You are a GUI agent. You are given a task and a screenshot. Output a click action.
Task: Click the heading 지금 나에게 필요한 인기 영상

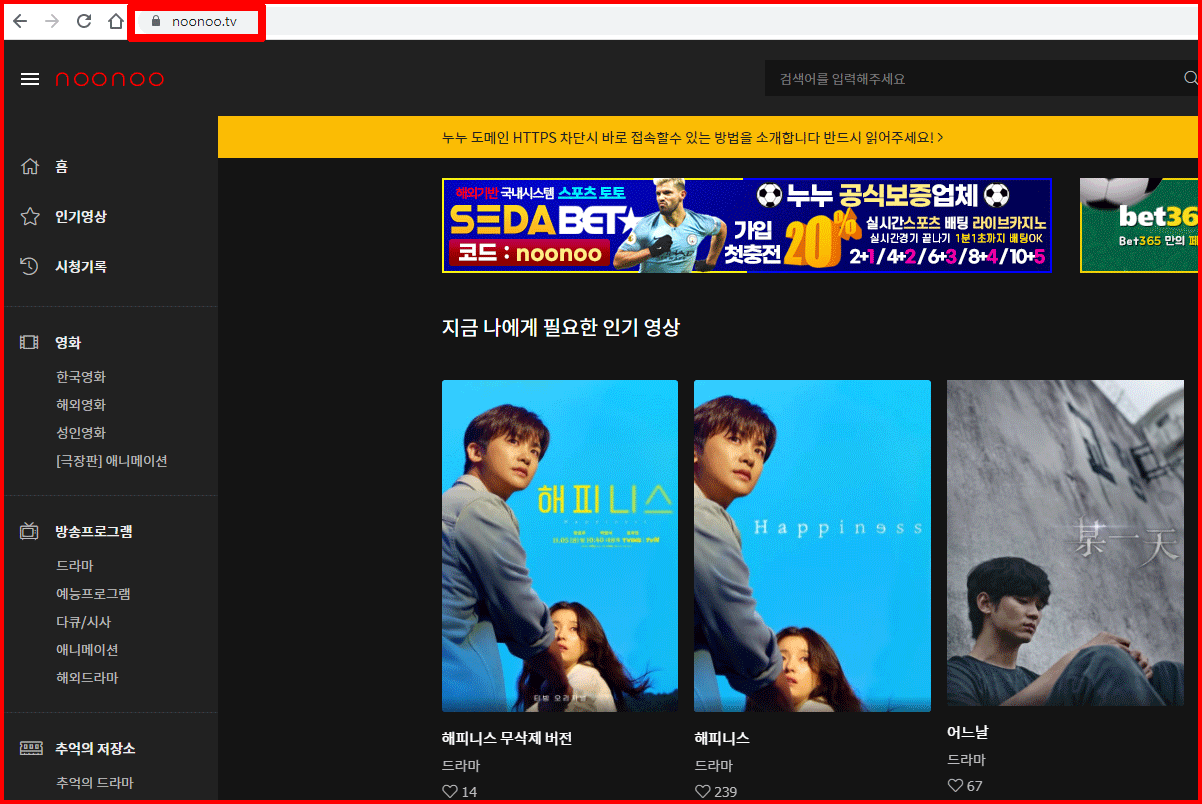tap(561, 327)
